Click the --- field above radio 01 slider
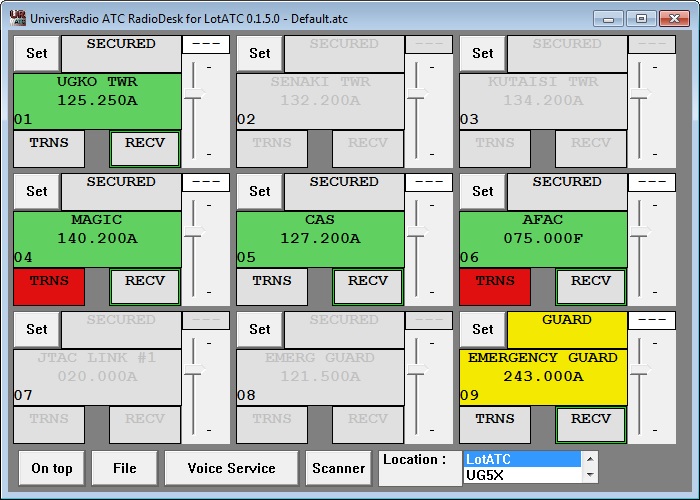This screenshot has height=500, width=700. point(206,45)
